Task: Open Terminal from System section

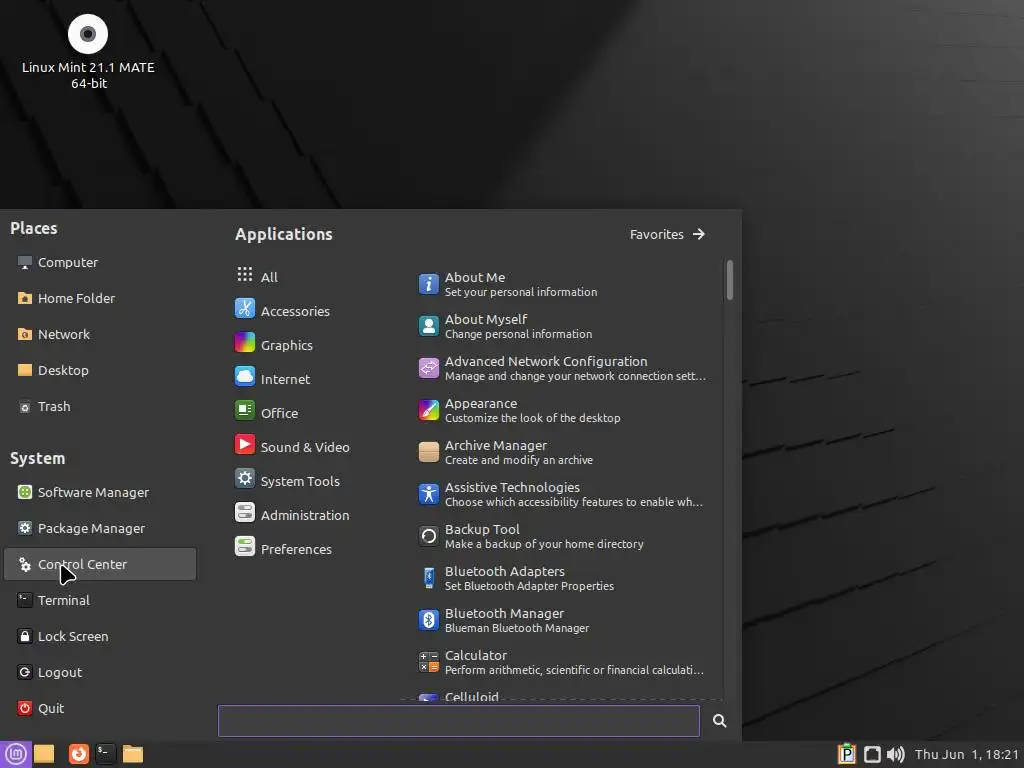Action: coord(100,600)
